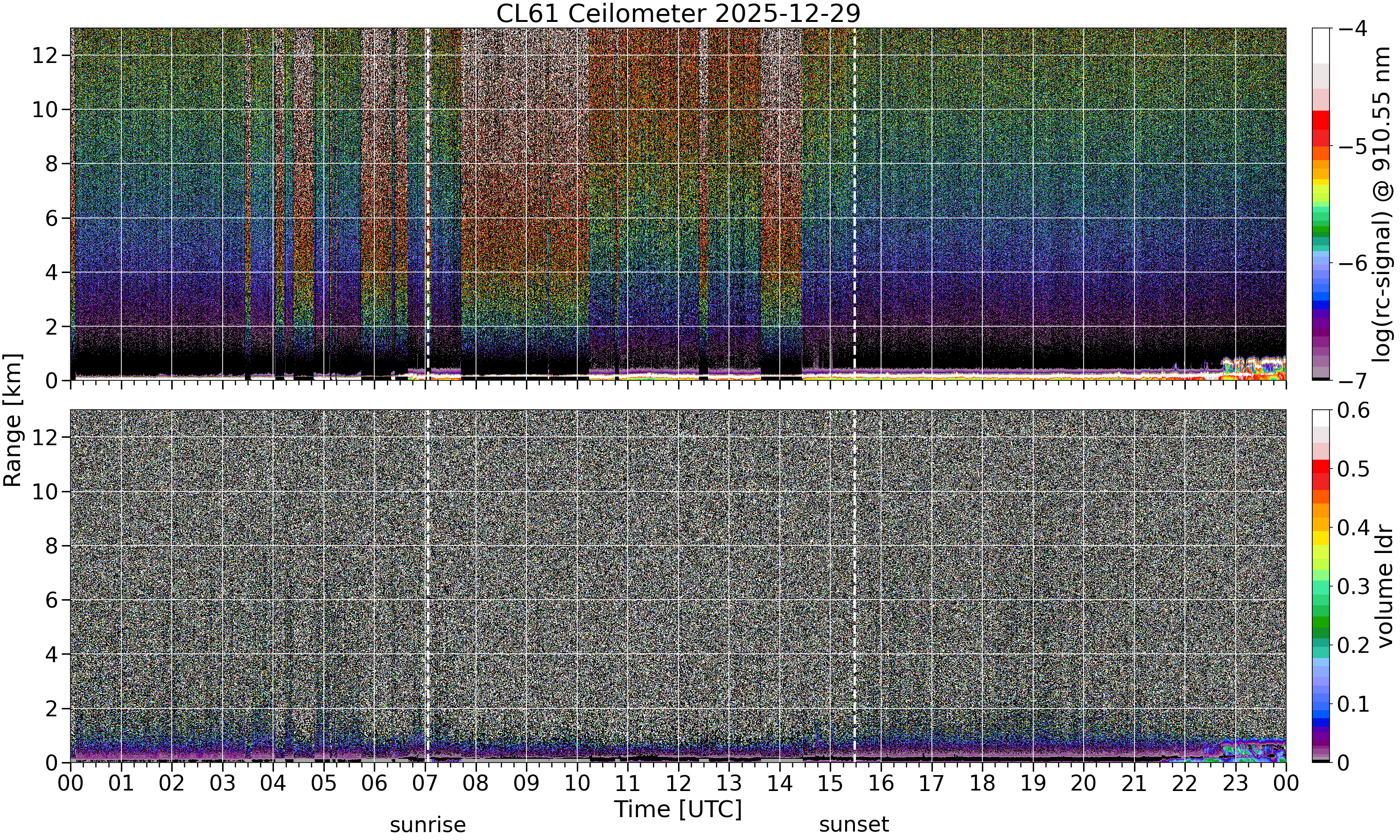The height and width of the screenshot is (840, 1400).
Task: Click the Range [km] axis label
Action: [x=13, y=420]
